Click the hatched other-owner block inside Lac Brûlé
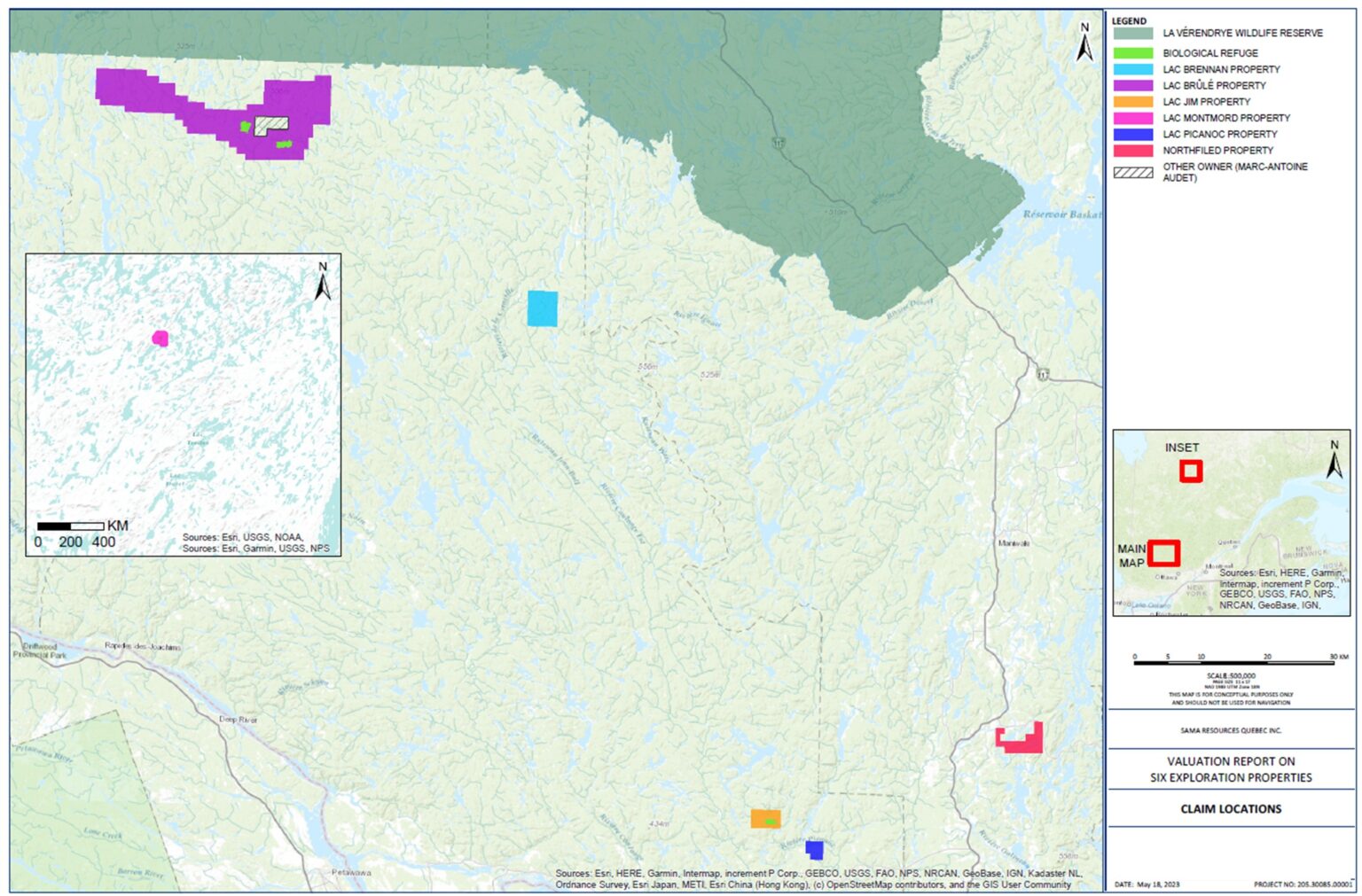 271,126
